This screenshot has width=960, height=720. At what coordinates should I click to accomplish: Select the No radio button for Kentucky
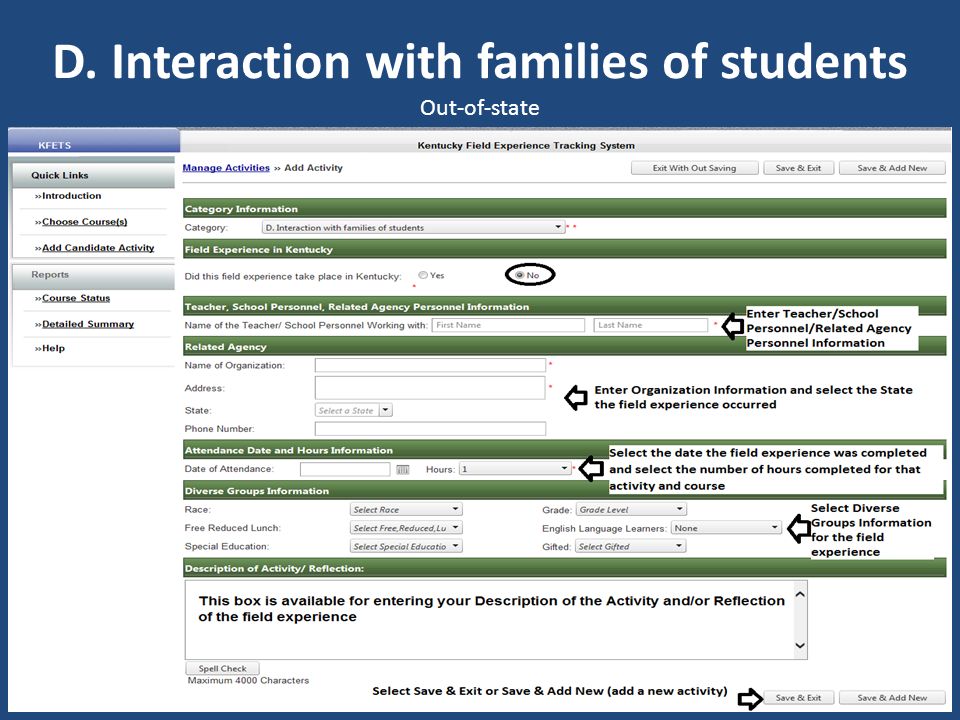click(520, 276)
